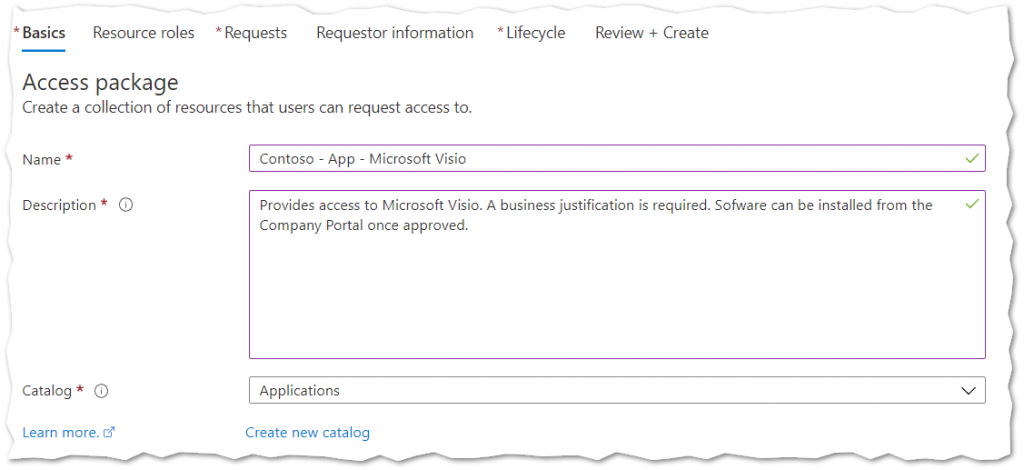Go to the Requestor information tab
This screenshot has width=1024, height=470.
point(395,33)
